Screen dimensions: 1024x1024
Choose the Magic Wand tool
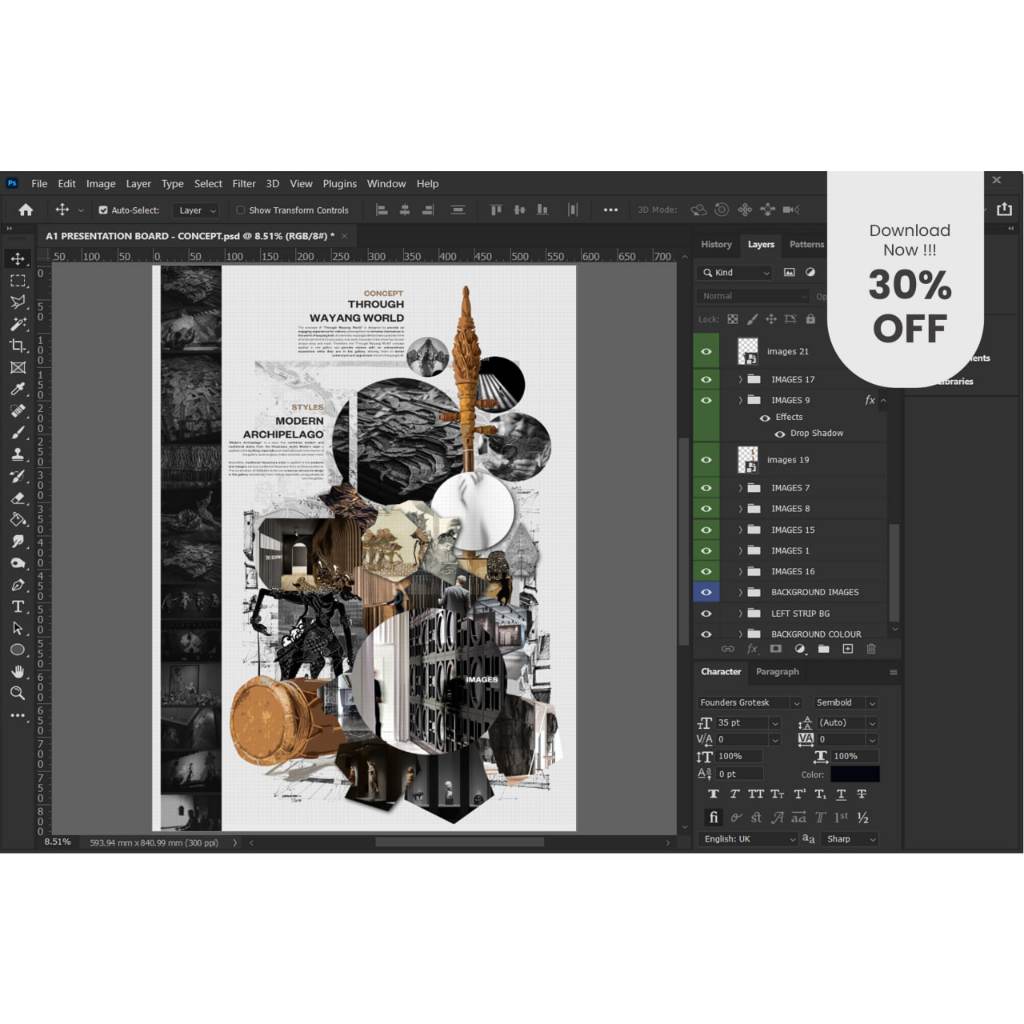[x=18, y=324]
